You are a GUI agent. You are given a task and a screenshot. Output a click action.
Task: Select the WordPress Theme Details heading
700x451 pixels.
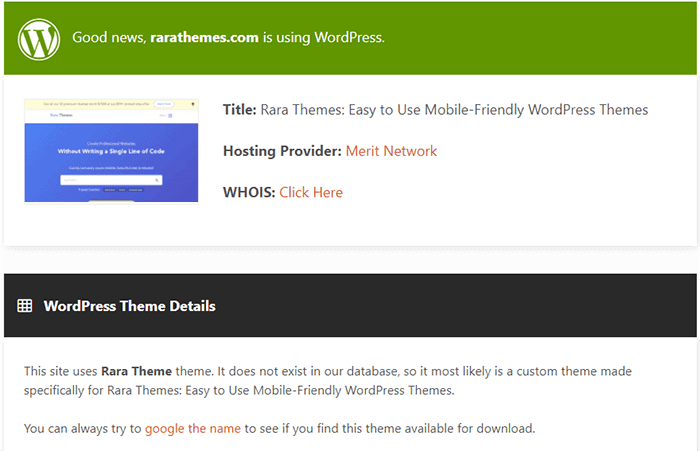pyautogui.click(x=129, y=306)
